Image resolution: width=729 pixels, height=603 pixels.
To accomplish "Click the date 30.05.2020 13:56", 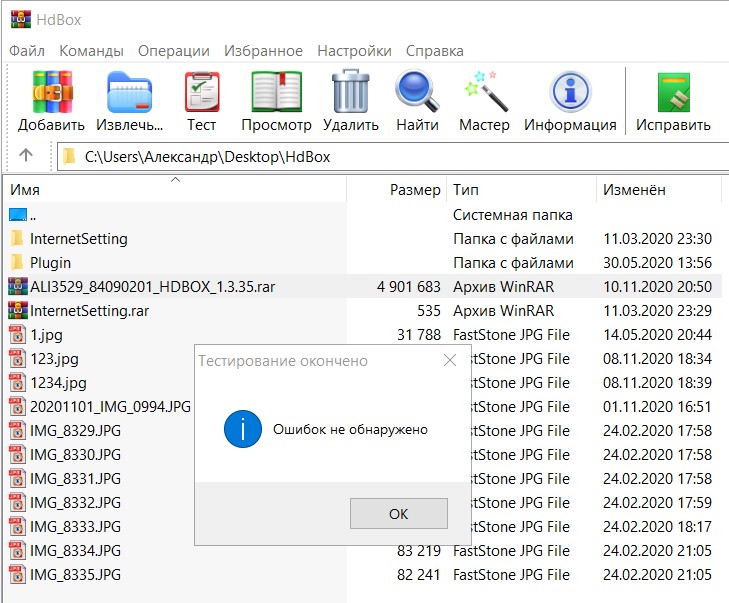I will click(x=657, y=262).
